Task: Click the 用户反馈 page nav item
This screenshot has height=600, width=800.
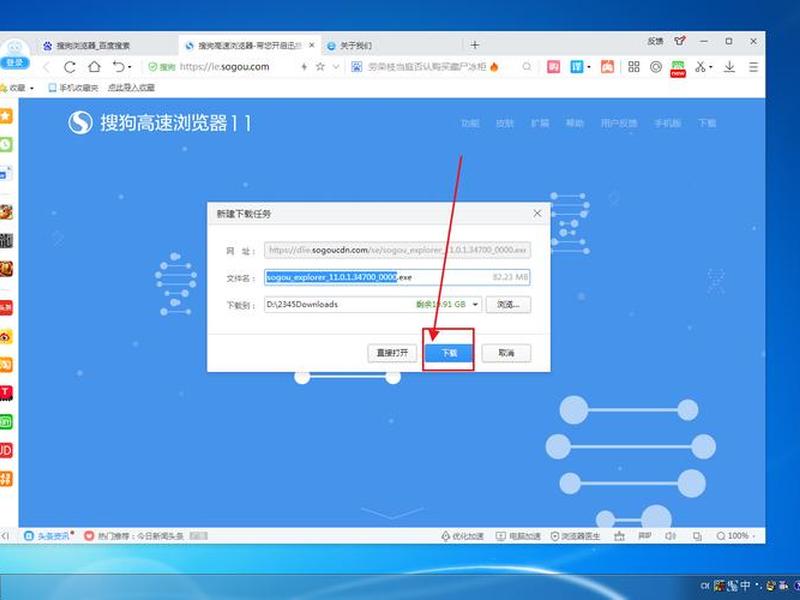Action: pyautogui.click(x=619, y=123)
